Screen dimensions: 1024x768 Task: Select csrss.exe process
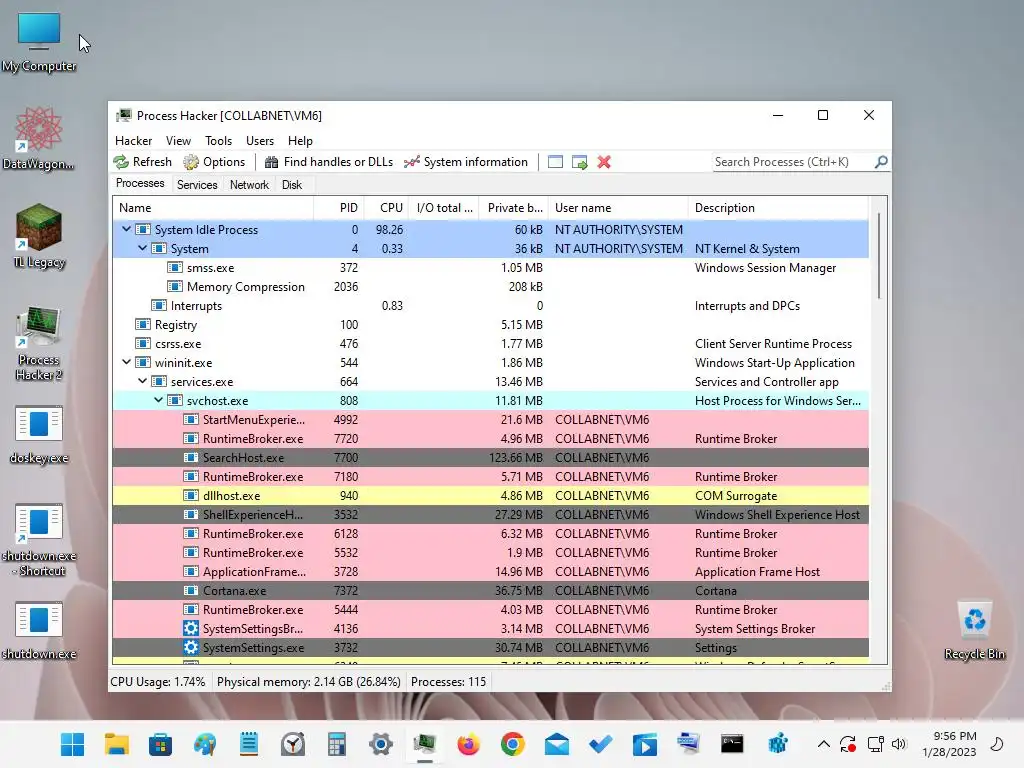(490, 344)
